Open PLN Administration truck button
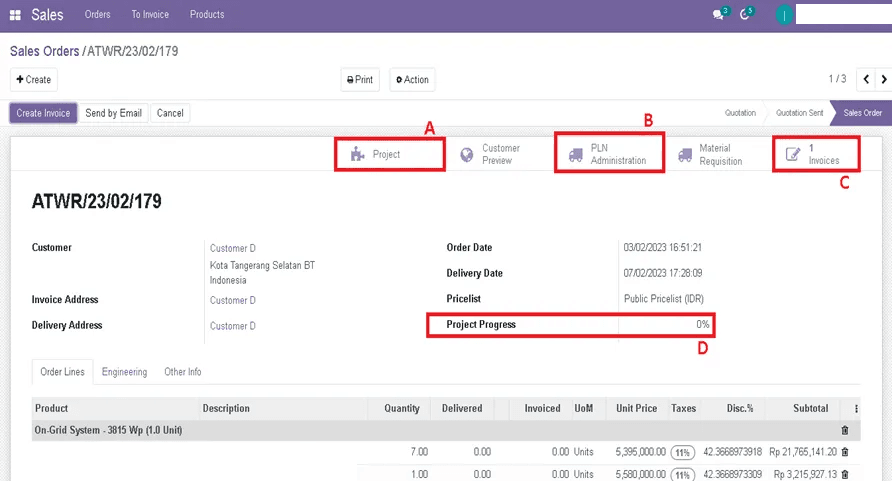This screenshot has width=892, height=481. 608,155
